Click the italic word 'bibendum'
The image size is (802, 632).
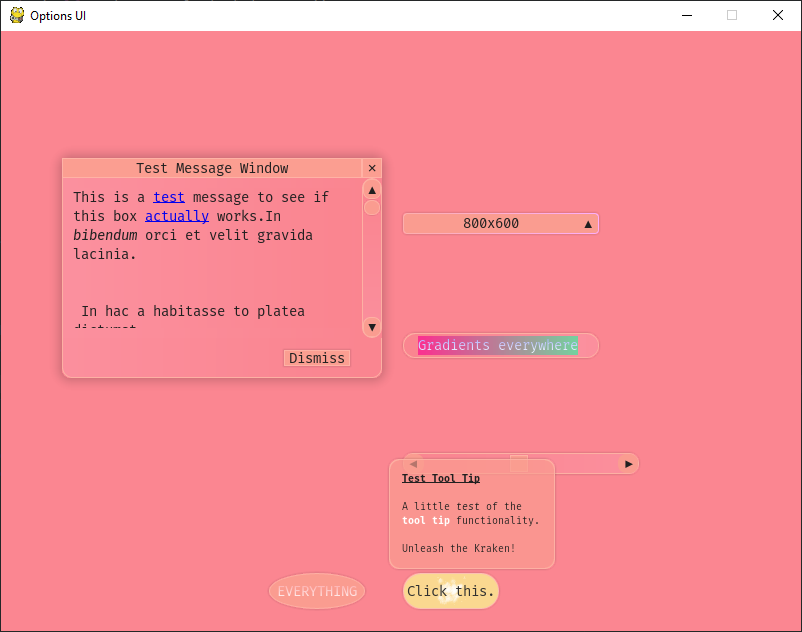(x=105, y=235)
